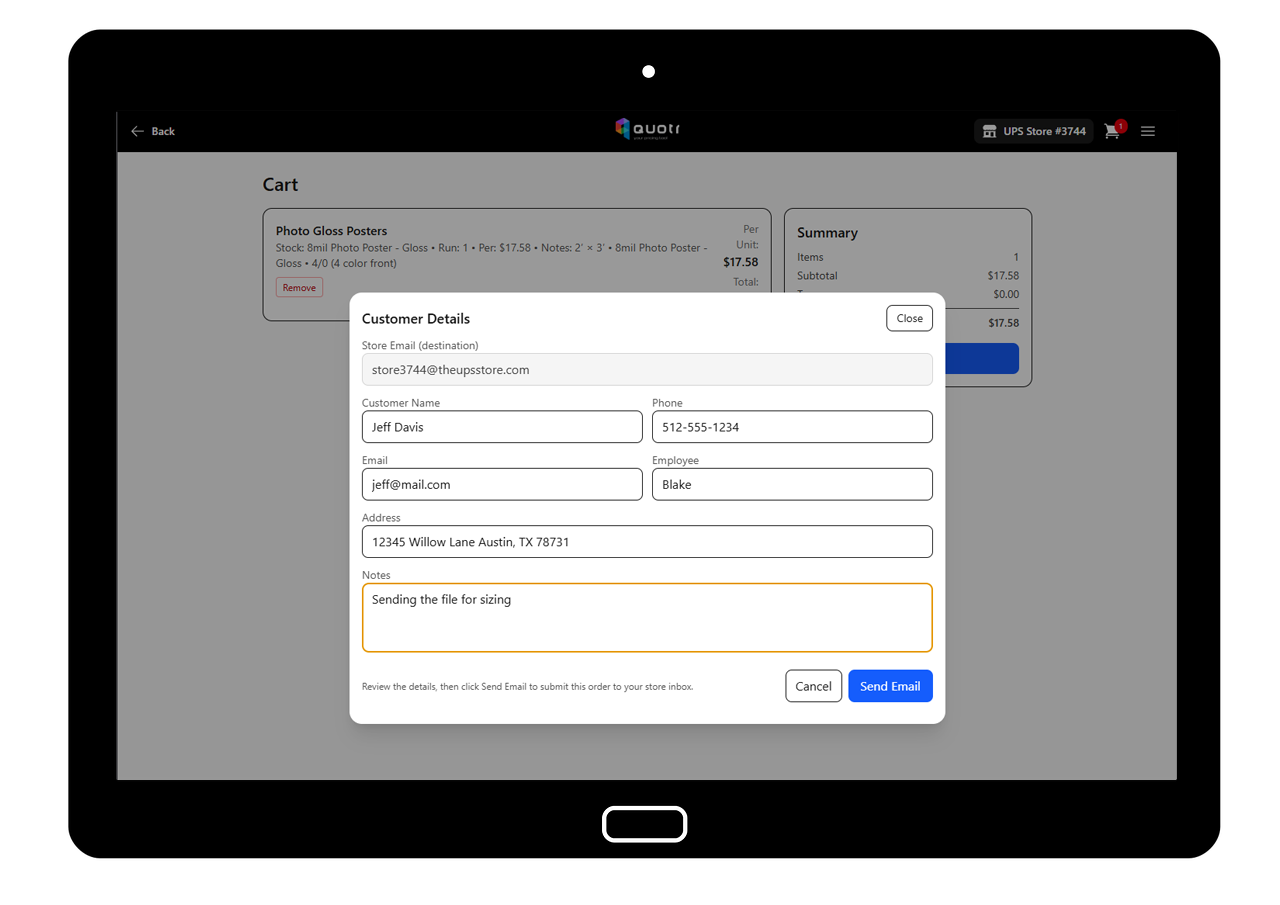Click the Address input field
1280x905 pixels.
(x=646, y=542)
